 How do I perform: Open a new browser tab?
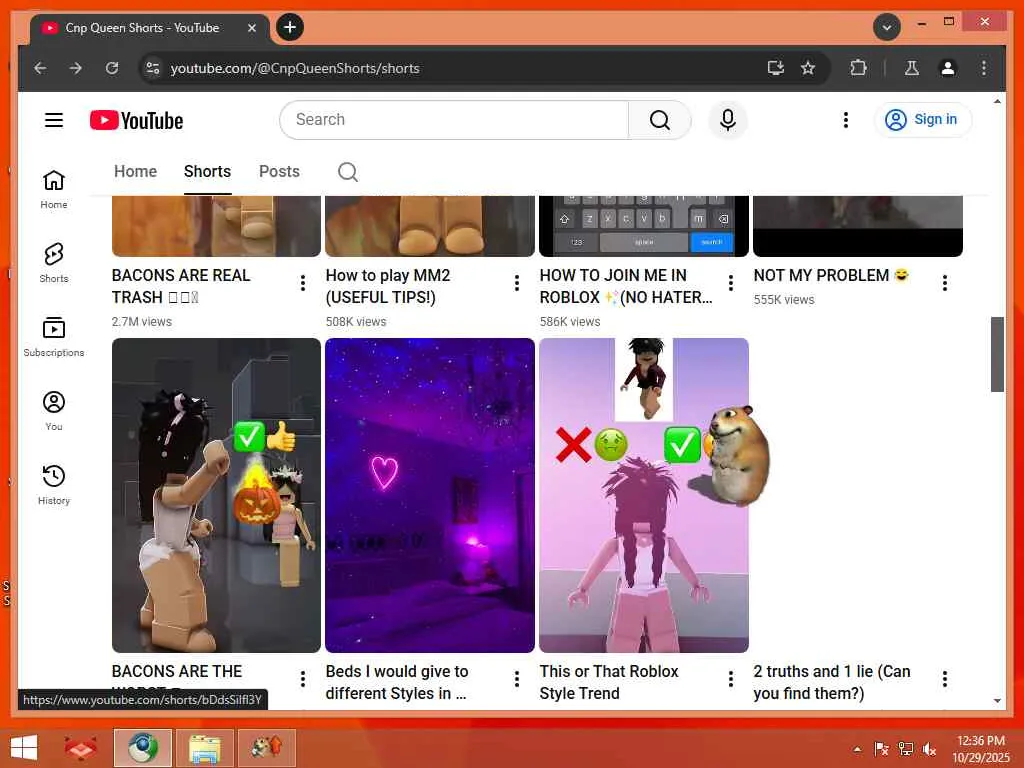point(290,27)
